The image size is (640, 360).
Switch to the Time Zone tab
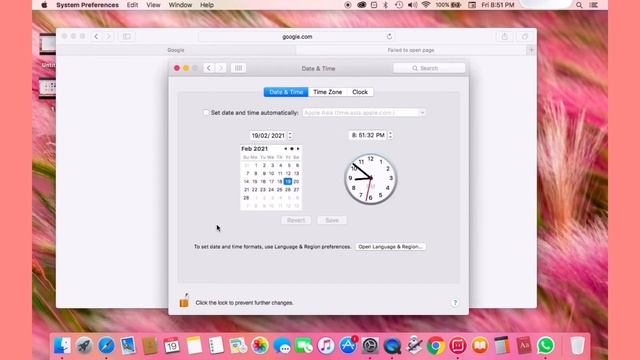coord(327,92)
